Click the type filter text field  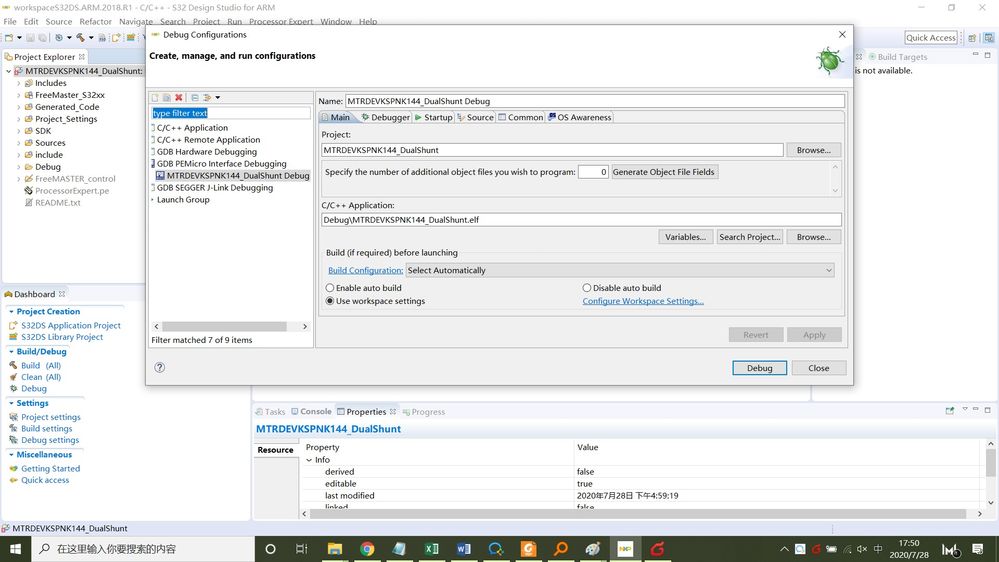coord(231,113)
